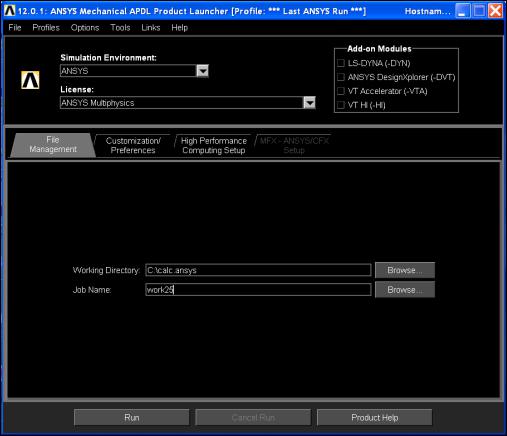This screenshot has width=507, height=436.
Task: Click the Hostname text in title bar
Action: tap(427, 11)
